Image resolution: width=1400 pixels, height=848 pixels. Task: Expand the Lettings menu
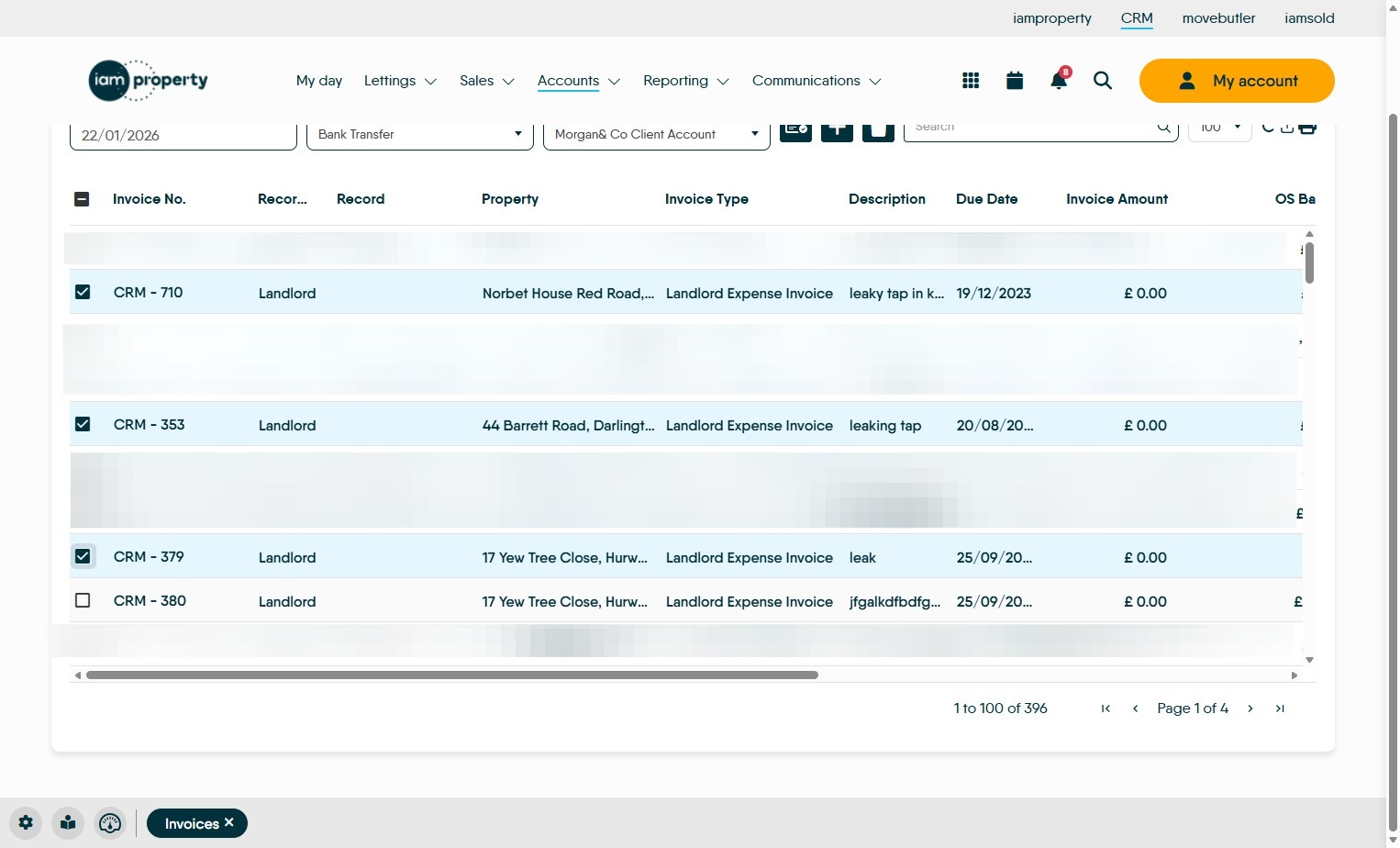point(400,81)
